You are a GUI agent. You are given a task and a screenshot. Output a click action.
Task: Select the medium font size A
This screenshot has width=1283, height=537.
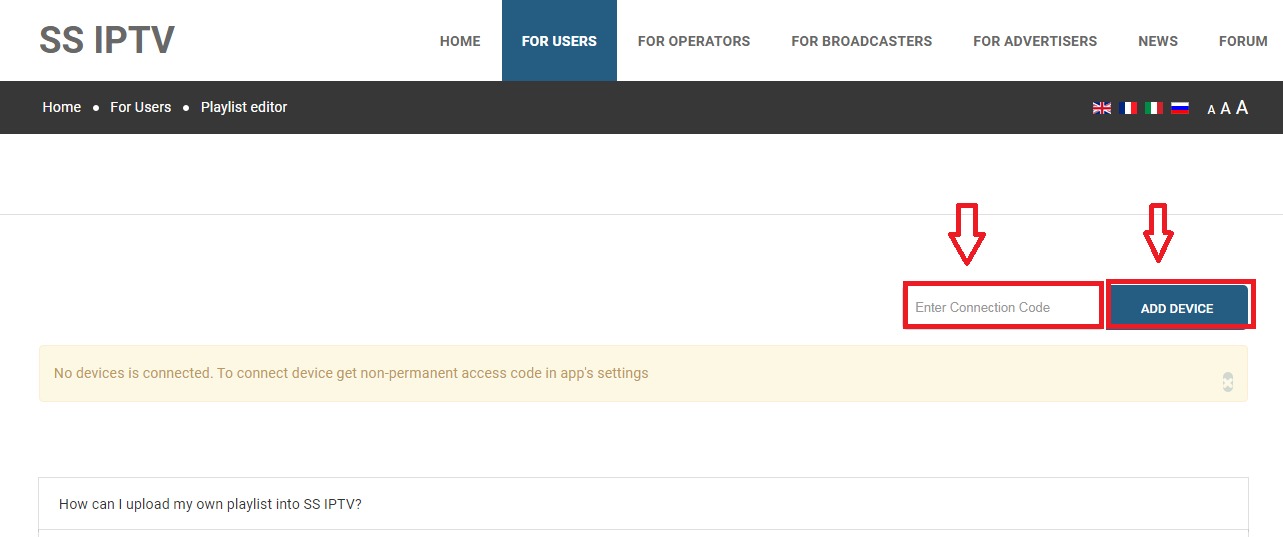point(1225,109)
